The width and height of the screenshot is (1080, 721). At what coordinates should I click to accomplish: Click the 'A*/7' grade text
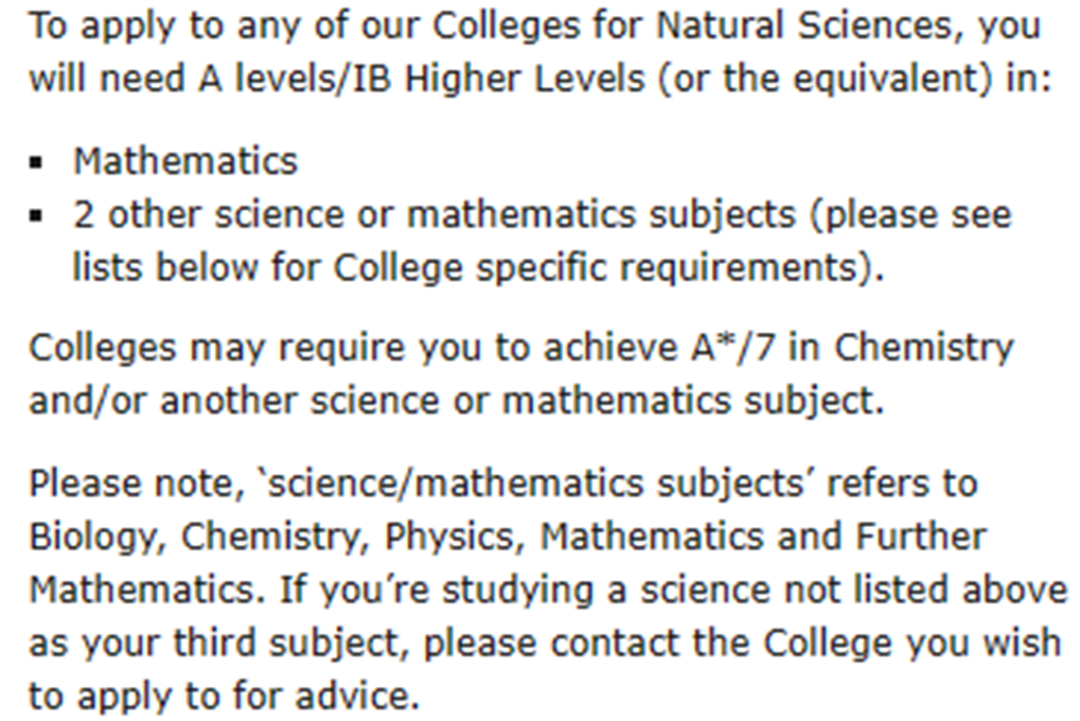(732, 347)
